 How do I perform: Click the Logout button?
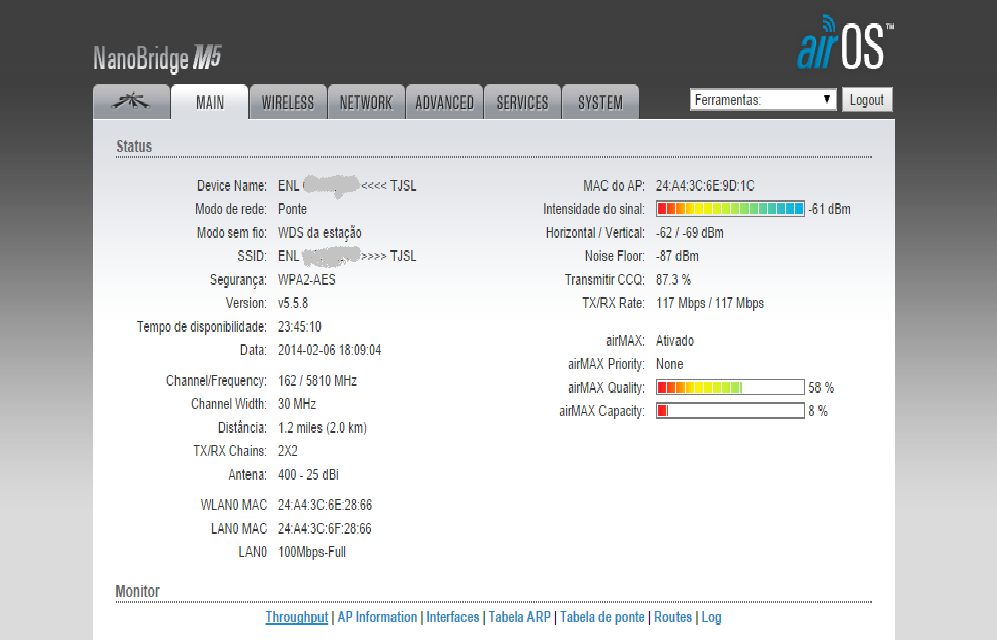pyautogui.click(x=867, y=100)
